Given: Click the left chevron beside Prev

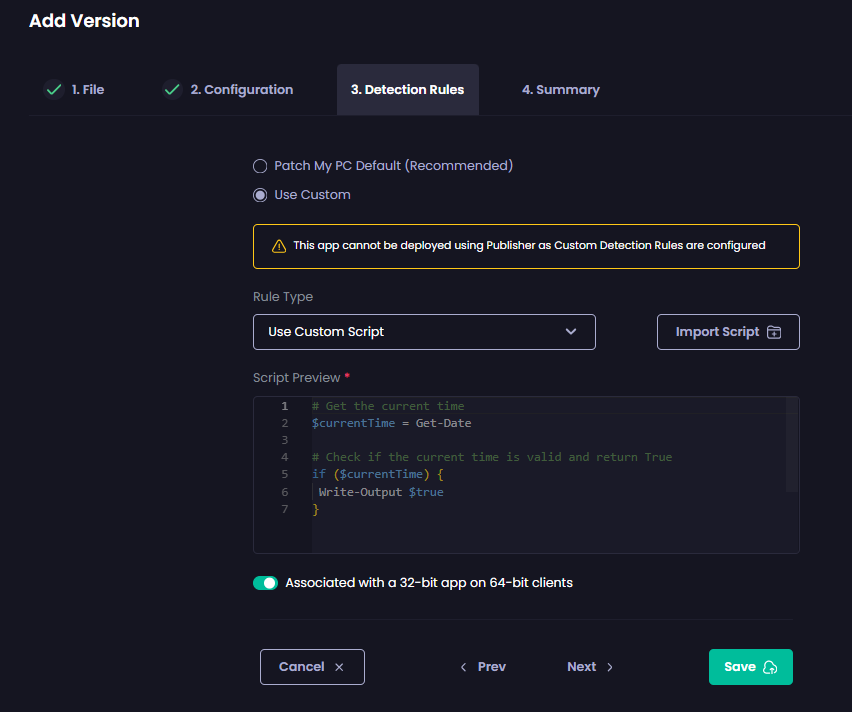Looking at the screenshot, I should (x=463, y=666).
